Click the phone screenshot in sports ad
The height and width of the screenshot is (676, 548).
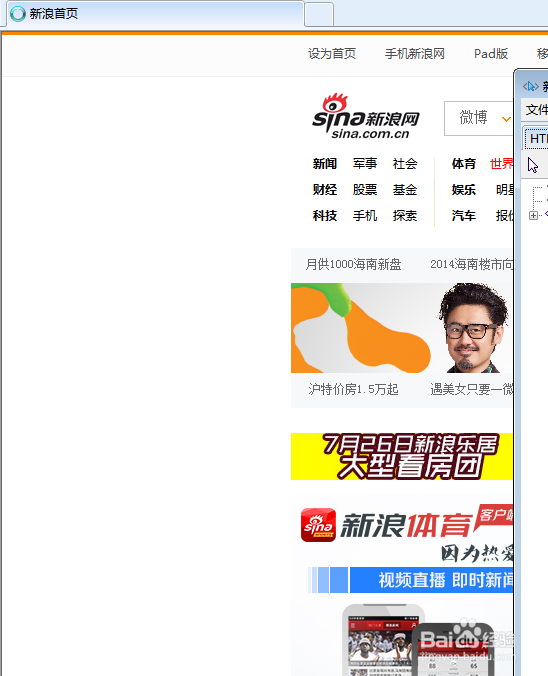click(x=383, y=641)
